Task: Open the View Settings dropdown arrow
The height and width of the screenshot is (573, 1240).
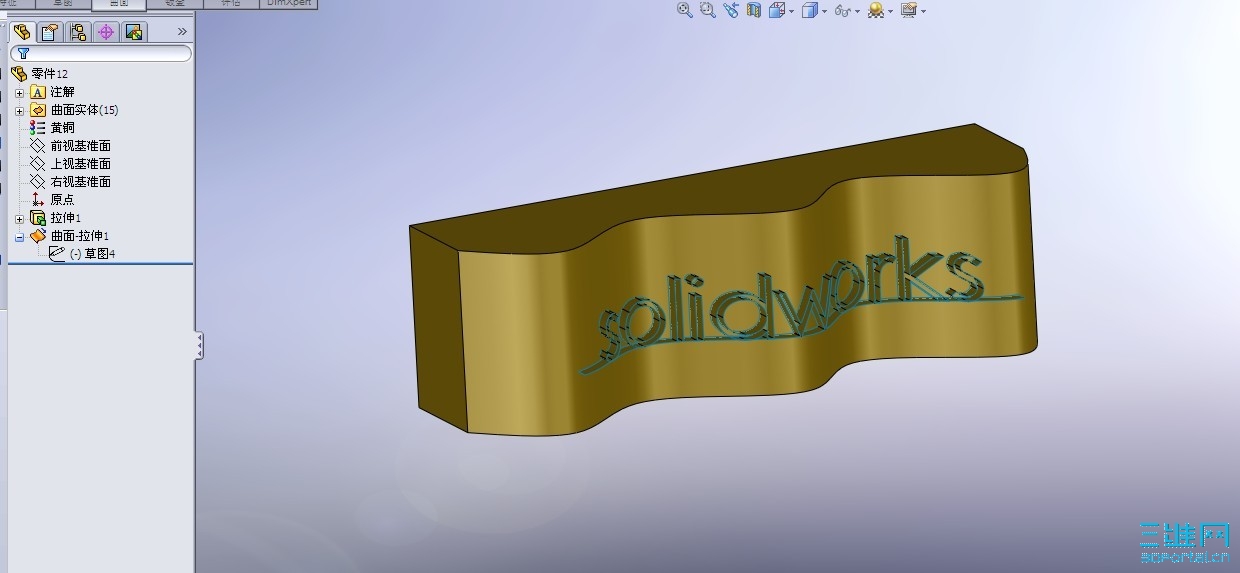Action: (922, 11)
